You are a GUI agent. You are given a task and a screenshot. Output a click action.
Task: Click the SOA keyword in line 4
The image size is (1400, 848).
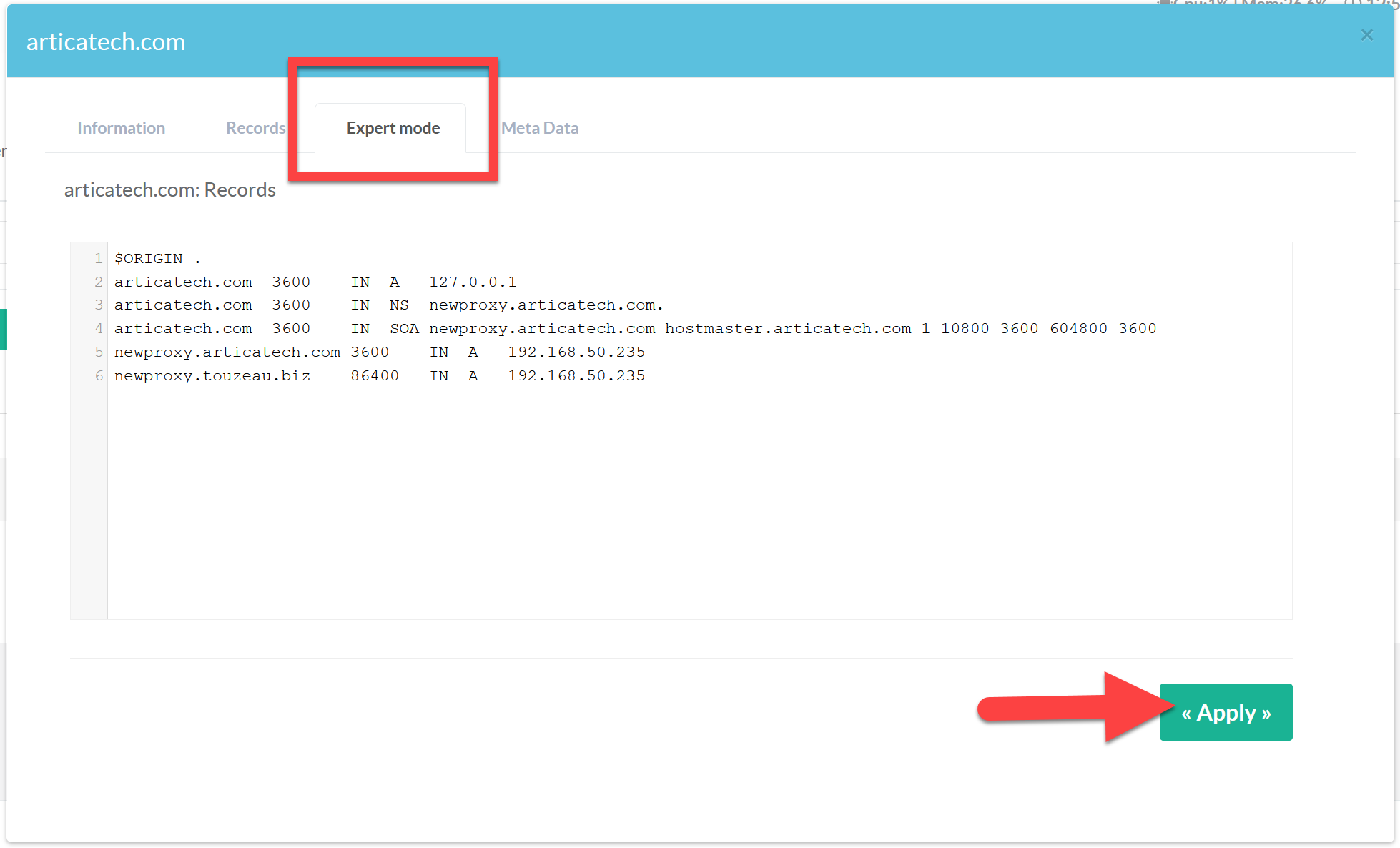click(x=404, y=329)
